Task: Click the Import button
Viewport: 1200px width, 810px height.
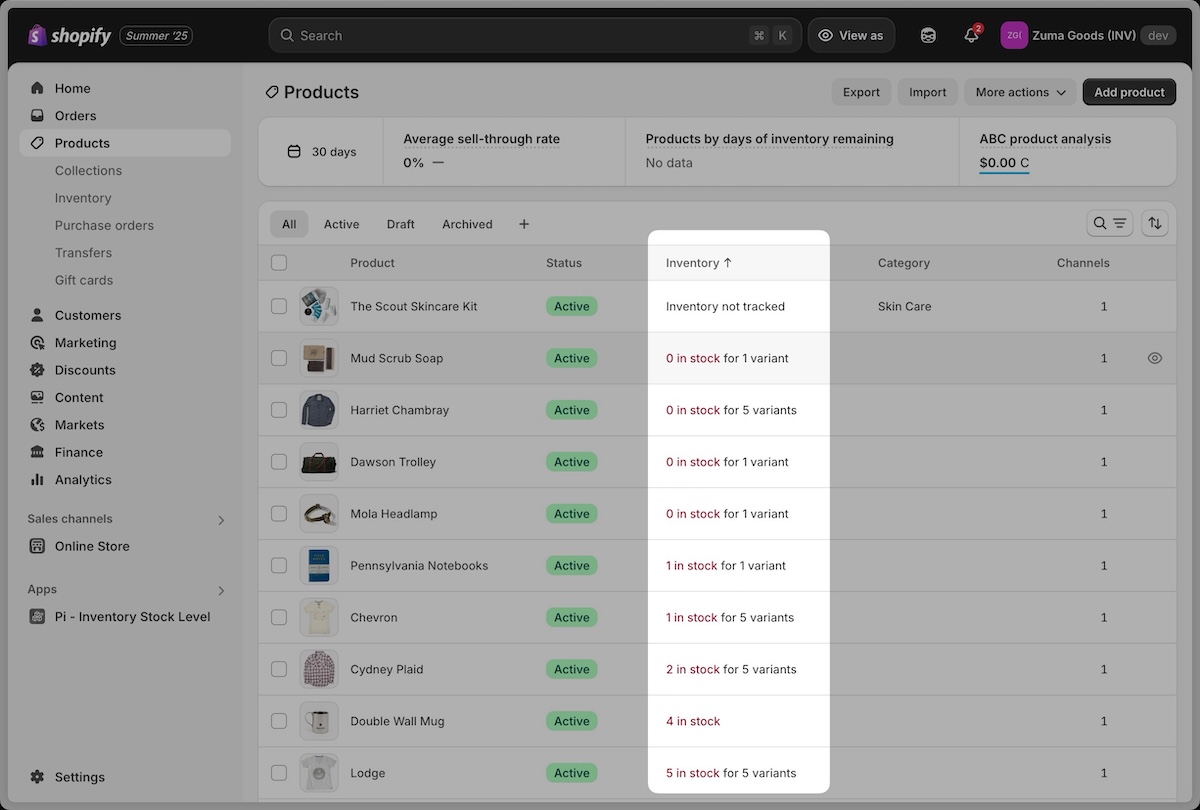Action: coord(927,92)
